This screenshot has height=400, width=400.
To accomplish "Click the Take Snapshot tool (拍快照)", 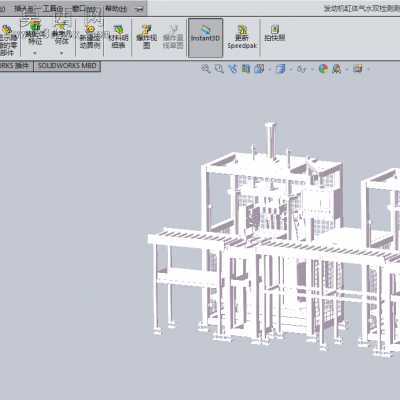I will (x=275, y=33).
